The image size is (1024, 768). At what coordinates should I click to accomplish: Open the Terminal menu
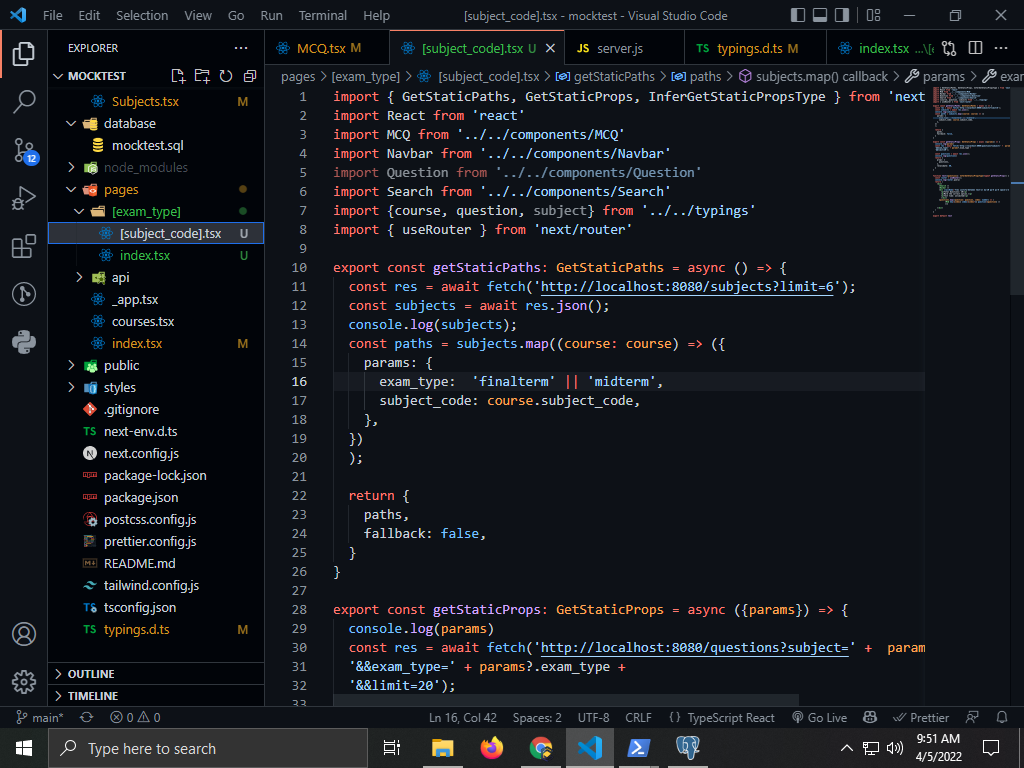tap(322, 16)
